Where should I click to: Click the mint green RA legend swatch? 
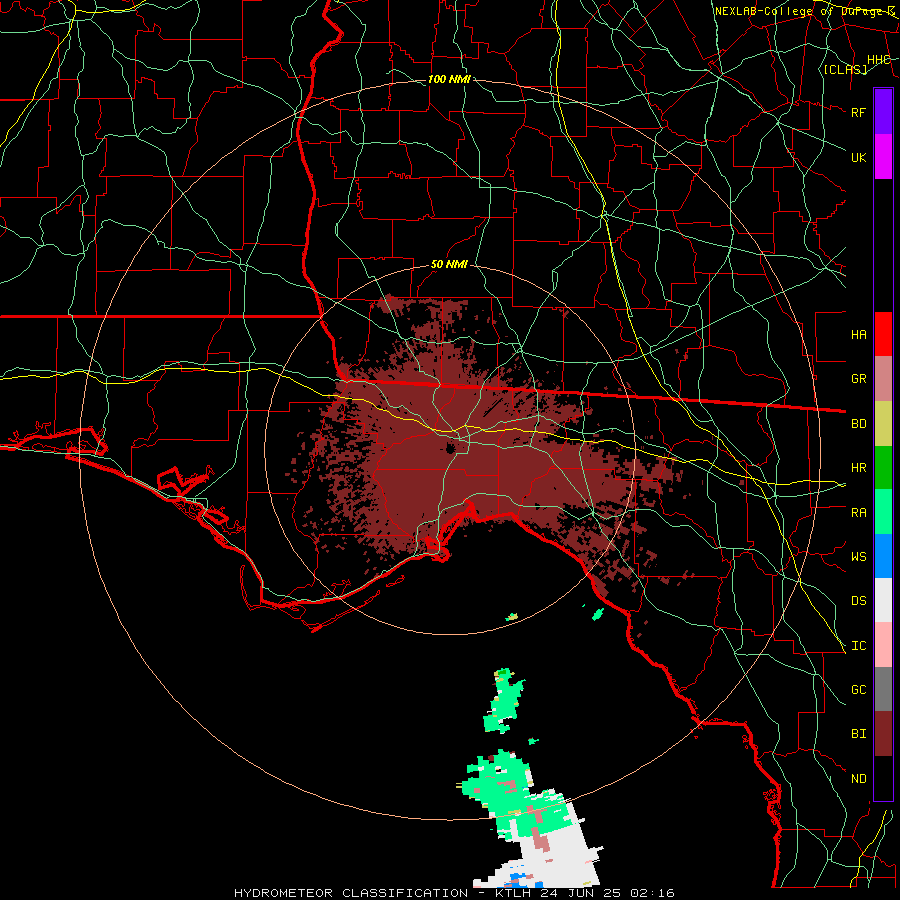[883, 512]
